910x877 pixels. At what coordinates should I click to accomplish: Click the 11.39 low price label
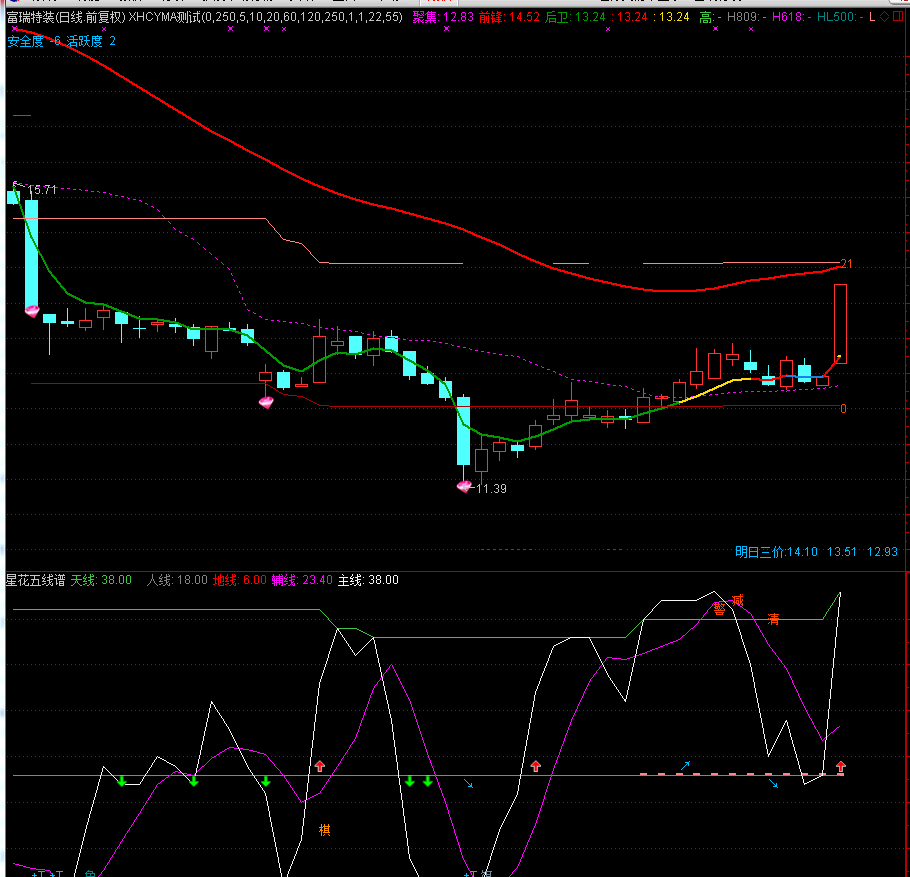pos(492,489)
